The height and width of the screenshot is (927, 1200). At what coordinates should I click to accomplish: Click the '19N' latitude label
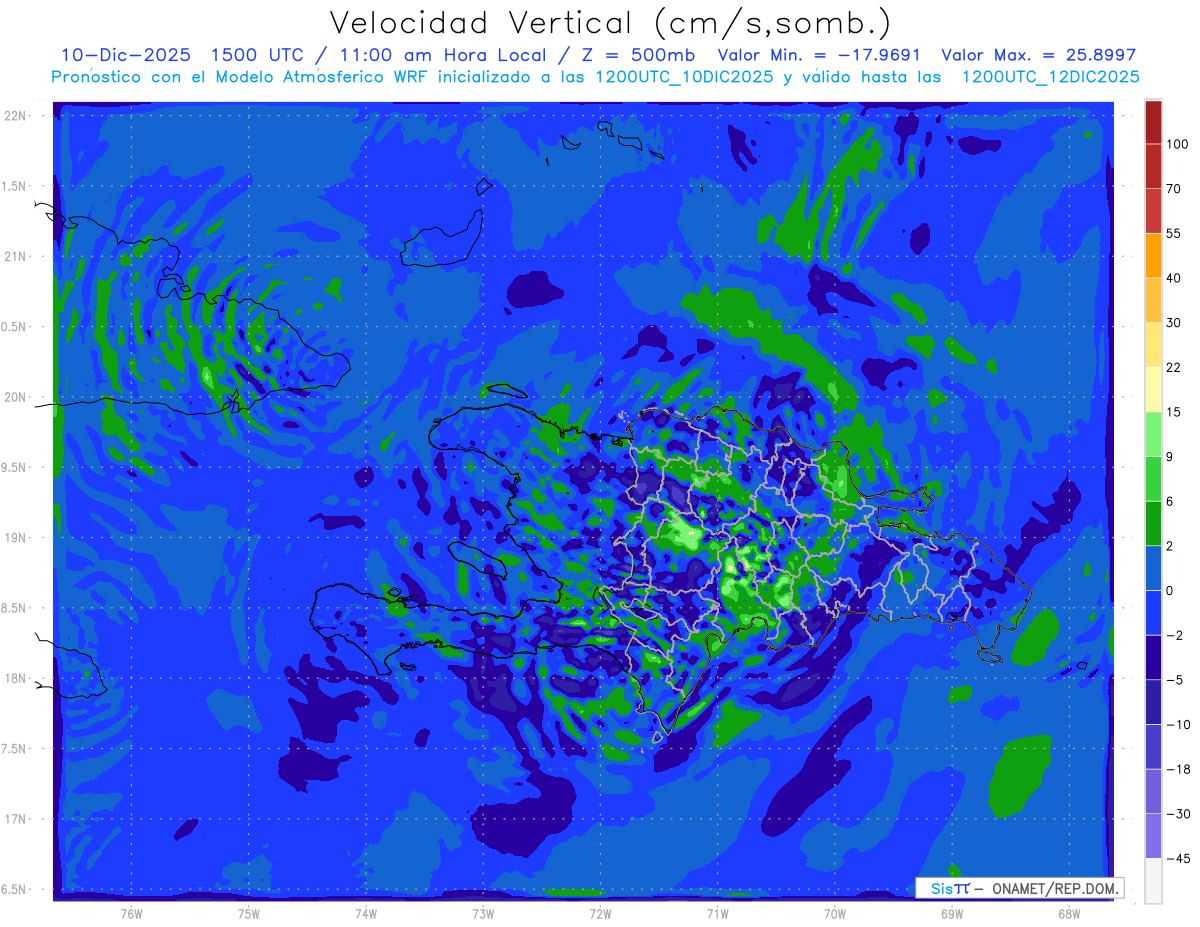[17, 538]
